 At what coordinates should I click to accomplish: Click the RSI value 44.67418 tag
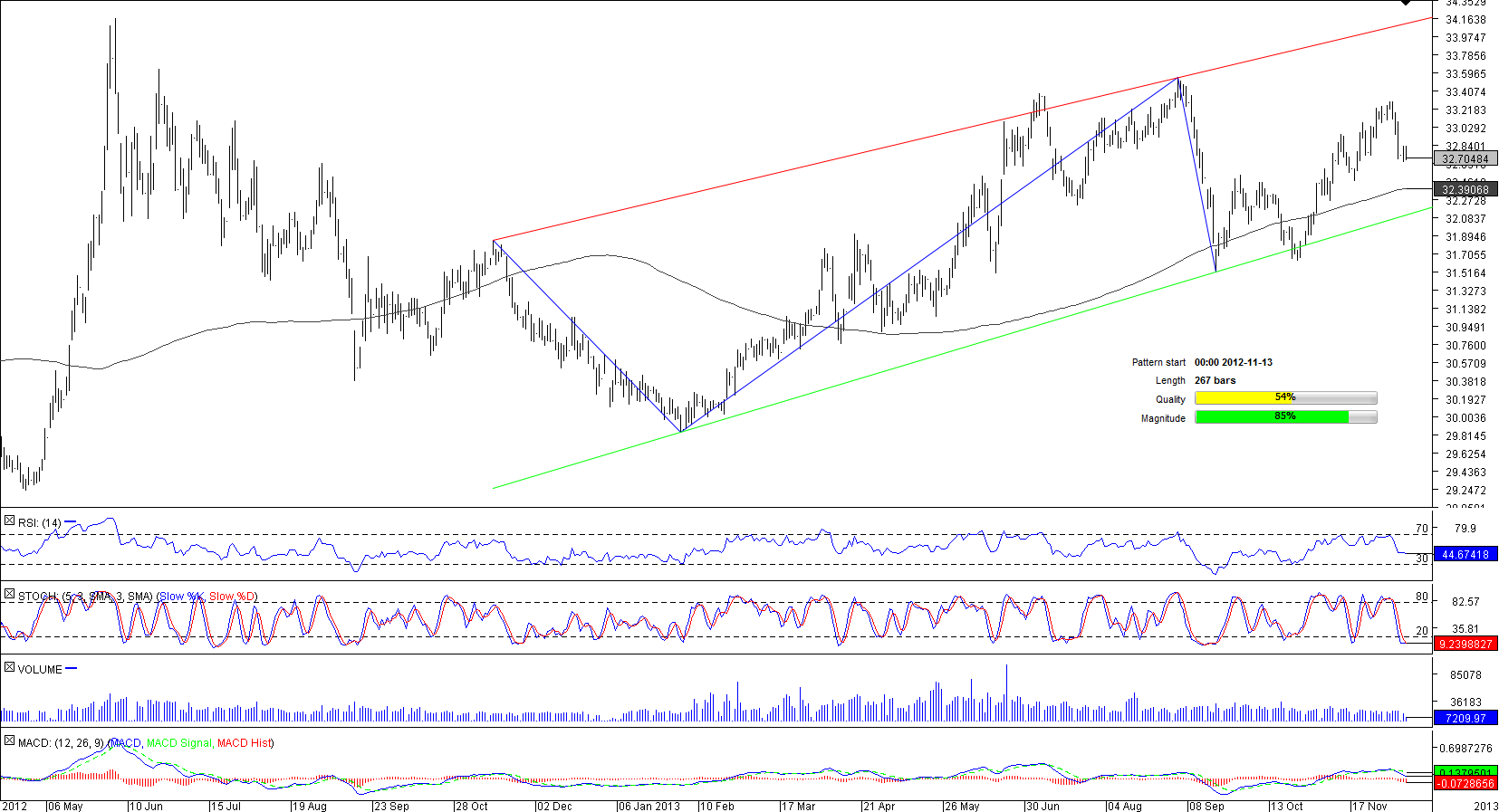1465,555
